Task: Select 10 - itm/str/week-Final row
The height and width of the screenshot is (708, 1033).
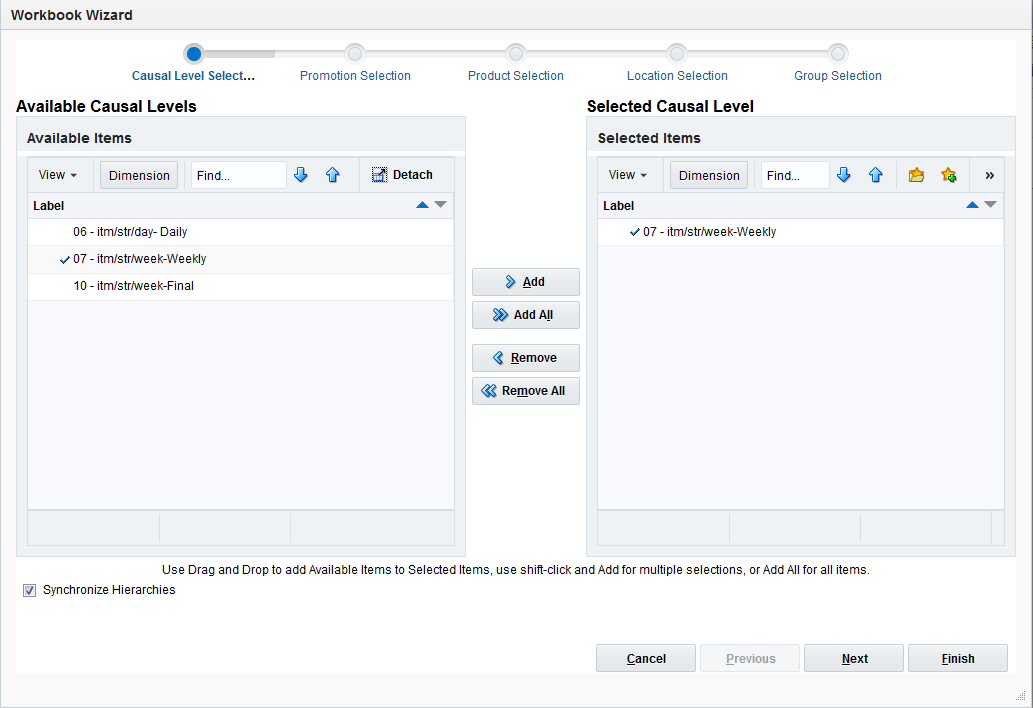Action: [240, 286]
